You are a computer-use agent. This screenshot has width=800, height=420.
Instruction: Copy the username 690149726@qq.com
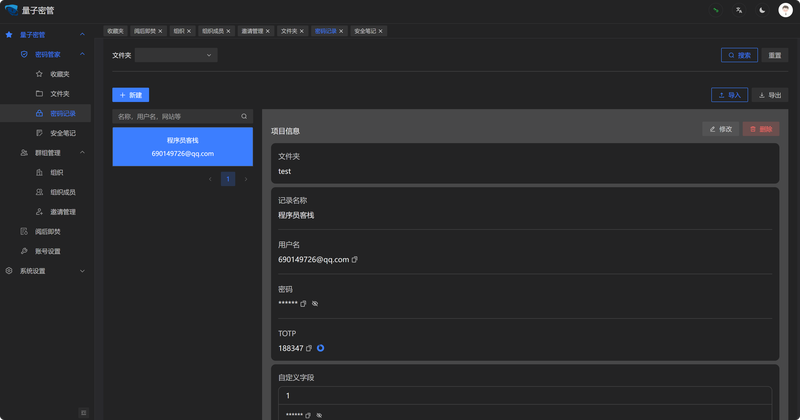[355, 259]
